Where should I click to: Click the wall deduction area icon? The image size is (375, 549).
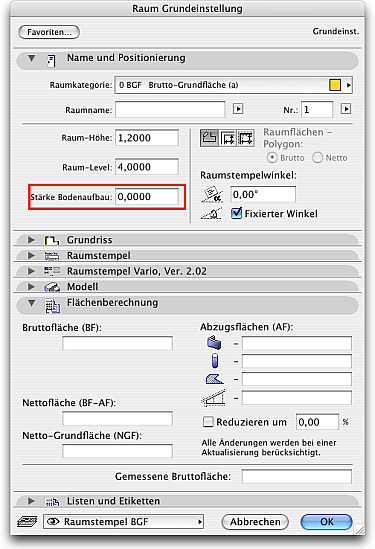pyautogui.click(x=214, y=343)
